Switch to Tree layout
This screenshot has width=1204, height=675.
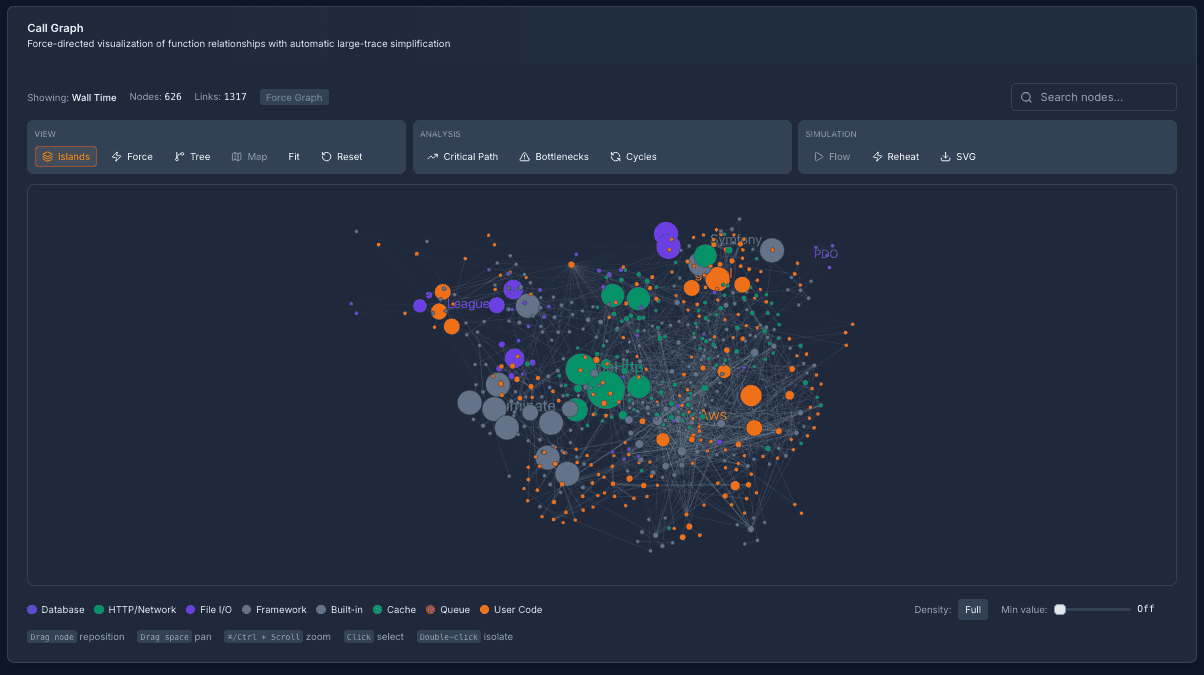pyautogui.click(x=192, y=156)
